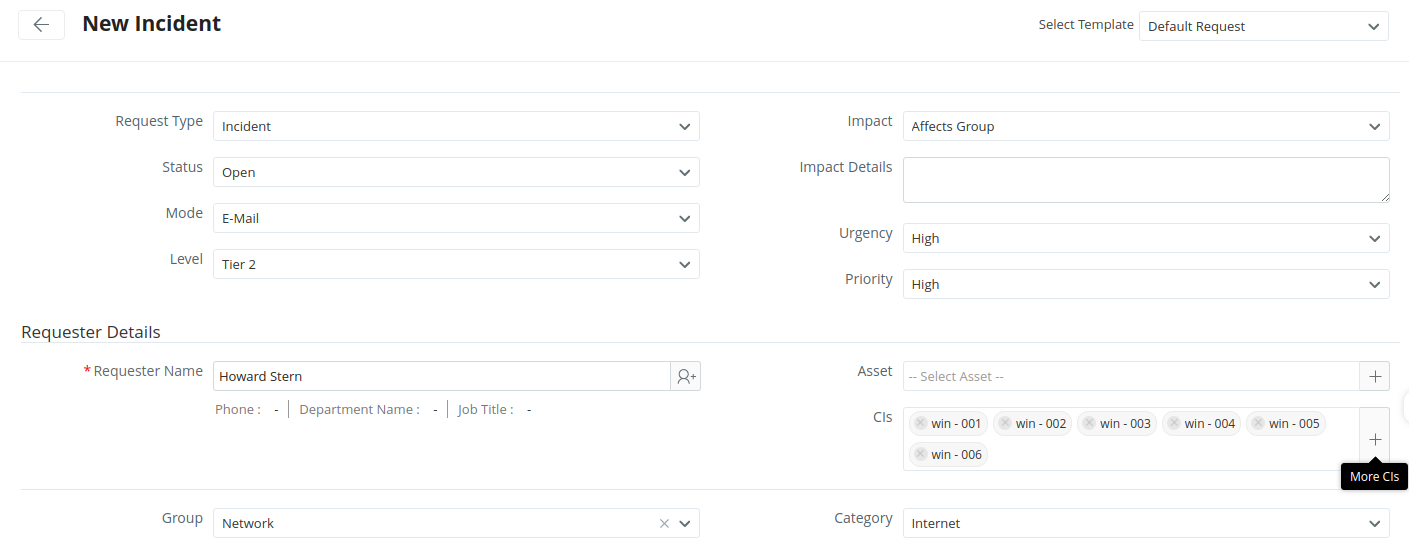The width and height of the screenshot is (1409, 550).
Task: Remove the win - 005 CI tag
Action: pos(1258,423)
